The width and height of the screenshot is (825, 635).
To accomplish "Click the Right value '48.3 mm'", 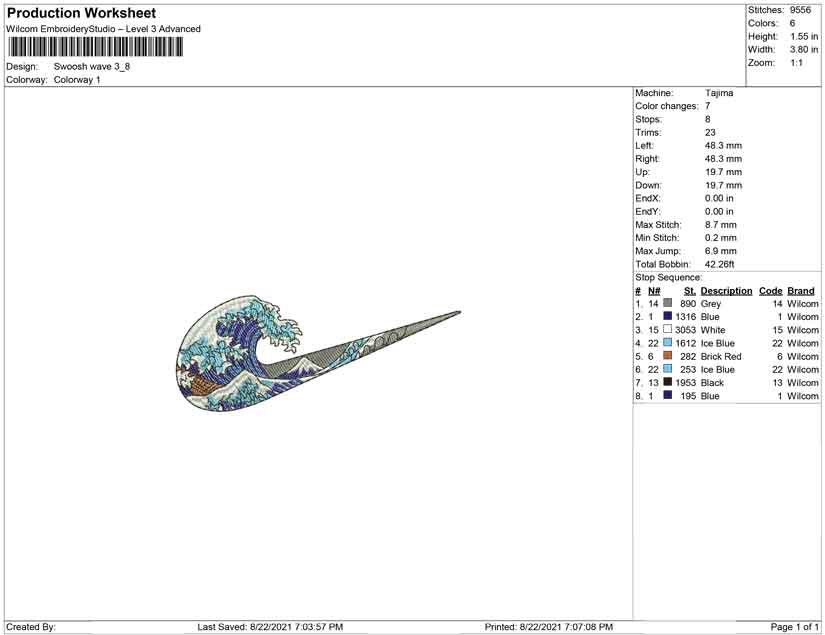I will point(723,159).
